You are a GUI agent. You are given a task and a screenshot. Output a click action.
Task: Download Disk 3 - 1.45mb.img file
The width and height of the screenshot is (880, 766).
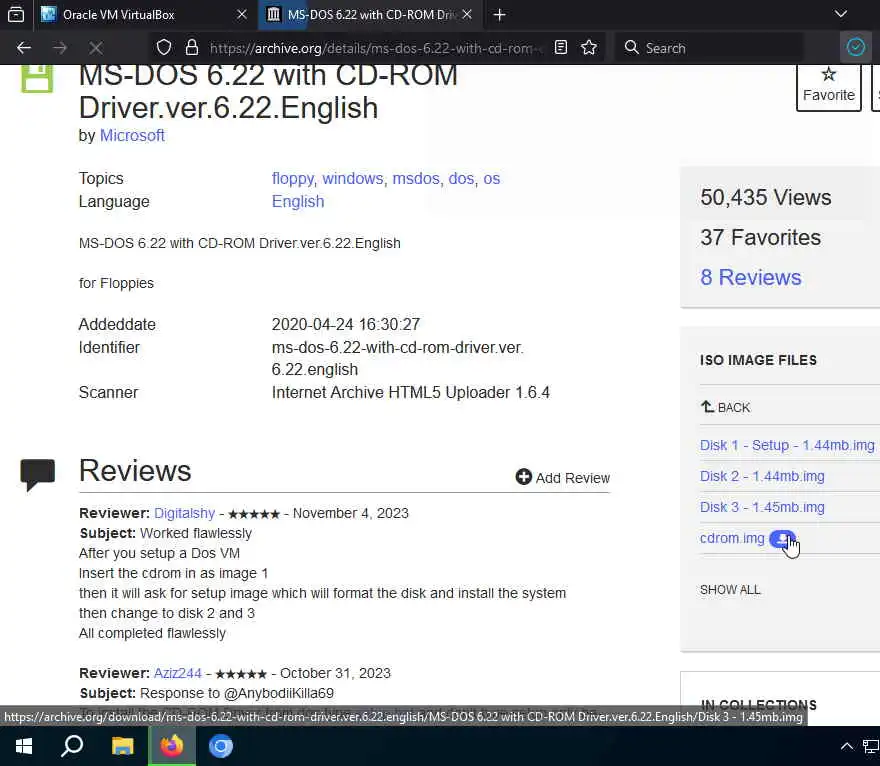[762, 507]
